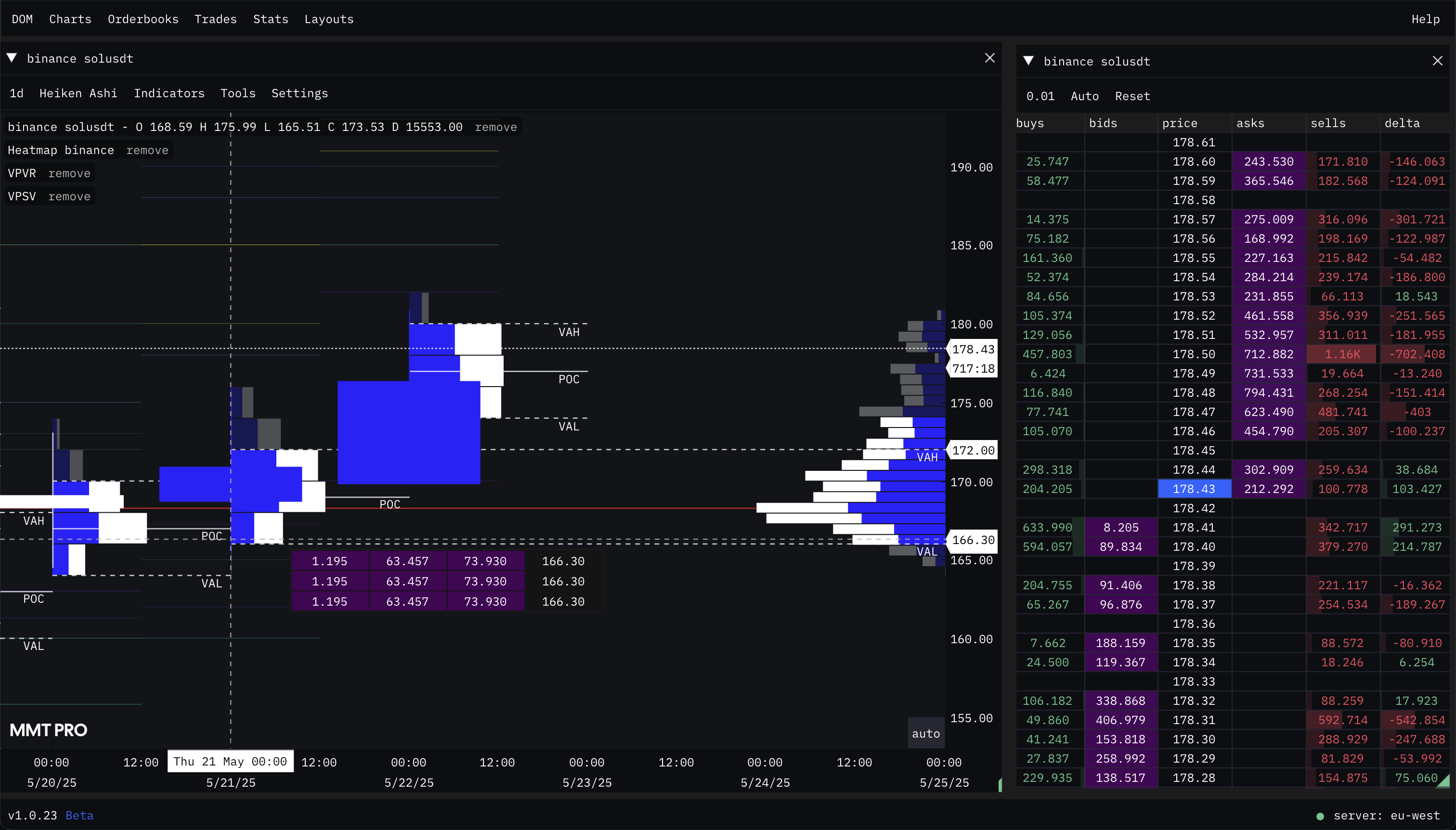Open the Help link at top right
Screen dimensions: 1456x830
point(1425,19)
